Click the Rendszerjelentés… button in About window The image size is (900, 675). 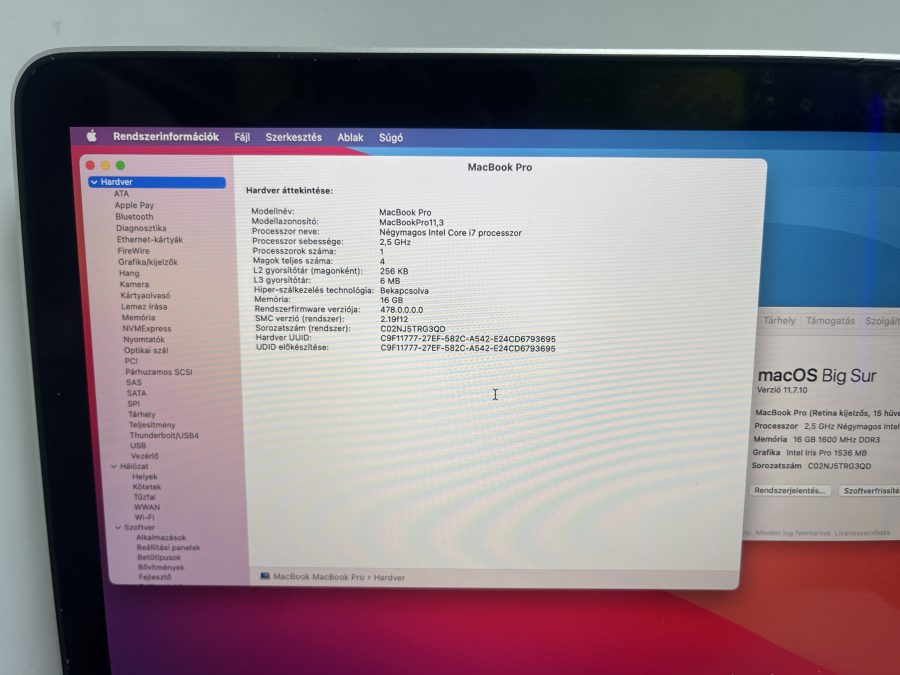tap(789, 491)
